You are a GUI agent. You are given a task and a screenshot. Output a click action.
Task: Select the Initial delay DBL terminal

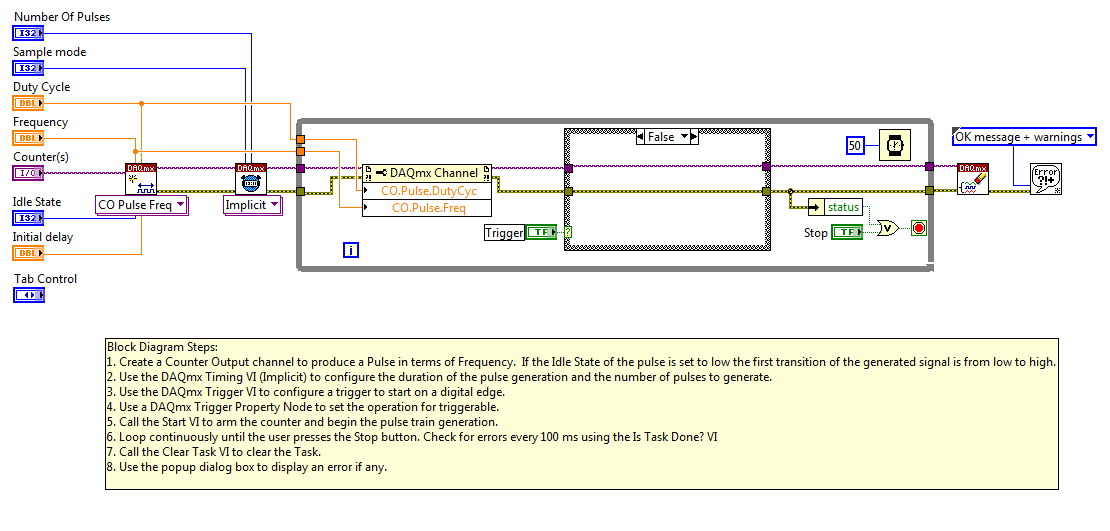(x=29, y=253)
